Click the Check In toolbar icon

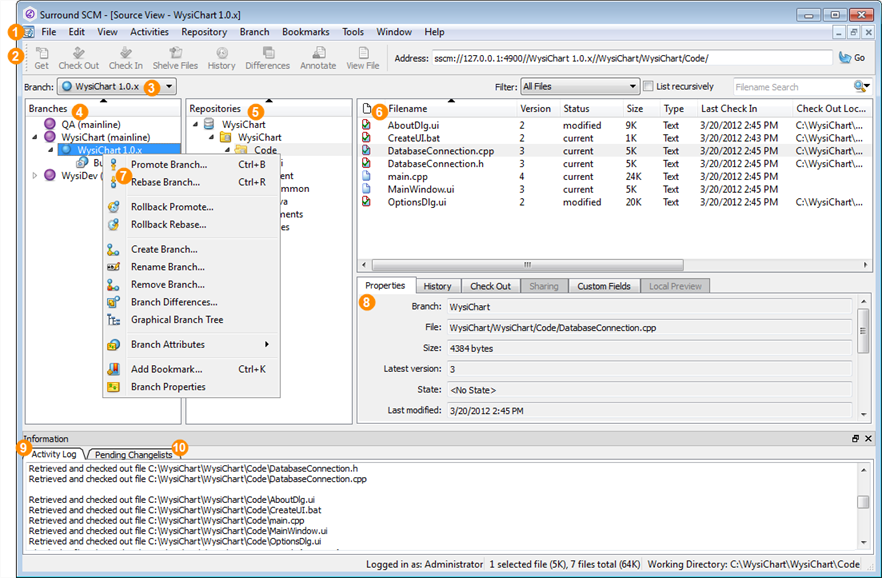126,53
